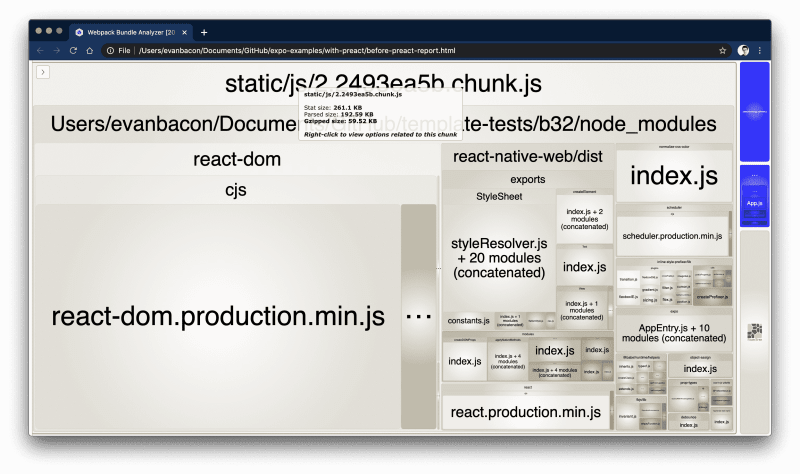Select index.js + 2 modules (concatenated) block
This screenshot has width=800, height=474.
pyautogui.click(x=584, y=219)
